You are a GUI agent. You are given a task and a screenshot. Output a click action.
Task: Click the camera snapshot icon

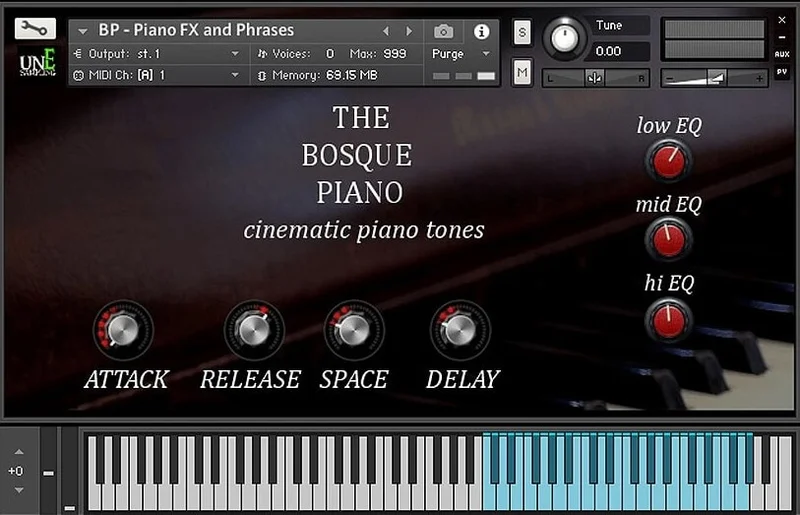tap(443, 32)
